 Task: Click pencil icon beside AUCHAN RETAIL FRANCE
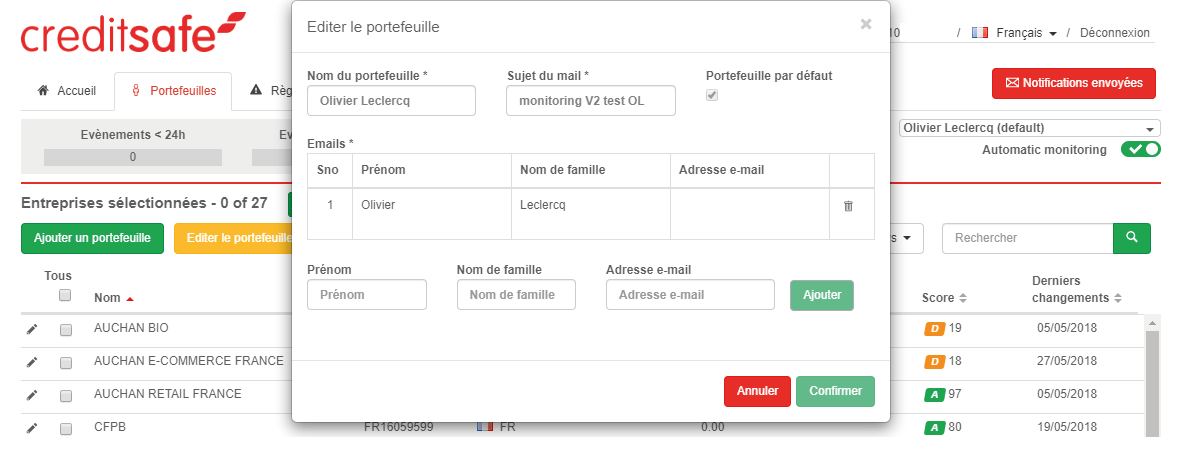[32, 395]
